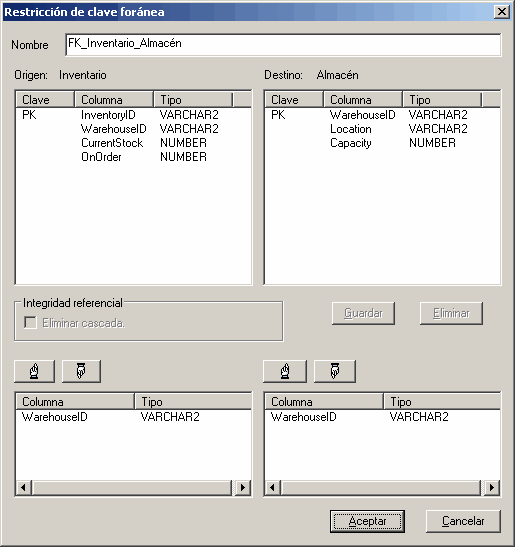Click right scroll arrow of lower Origen list

tap(243, 487)
